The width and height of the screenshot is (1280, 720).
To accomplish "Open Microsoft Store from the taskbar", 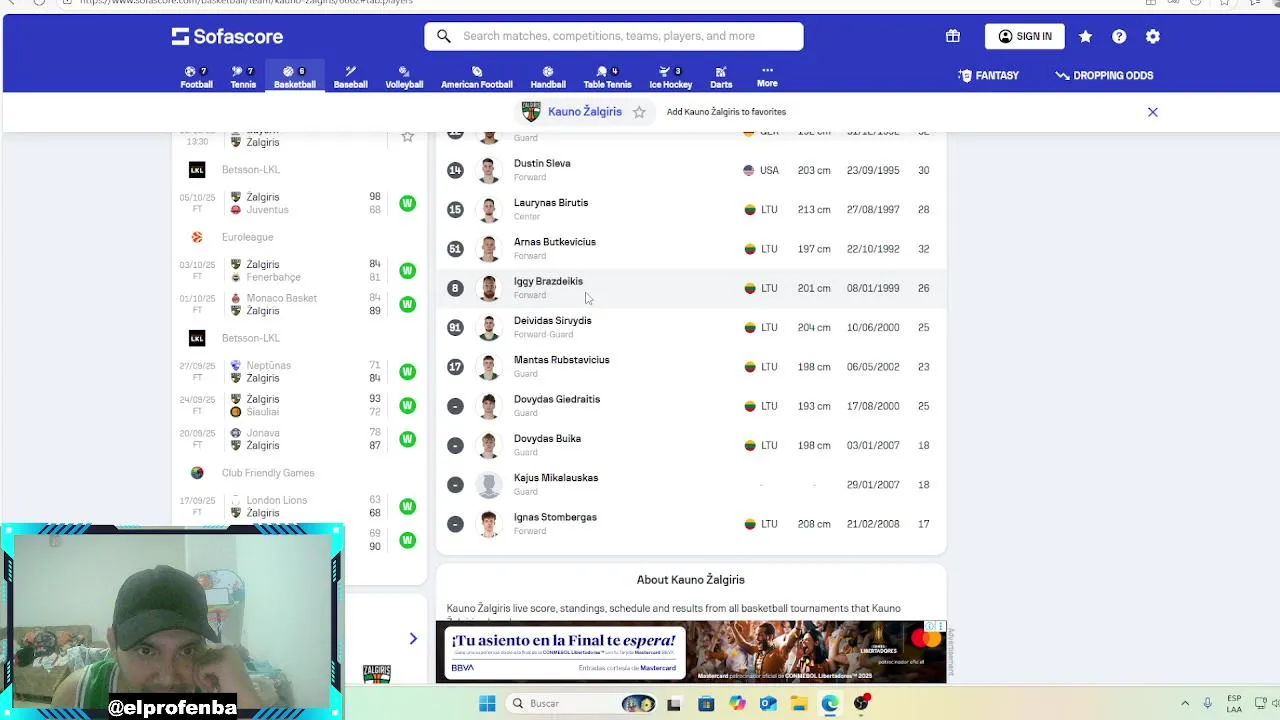I will pyautogui.click(x=706, y=704).
